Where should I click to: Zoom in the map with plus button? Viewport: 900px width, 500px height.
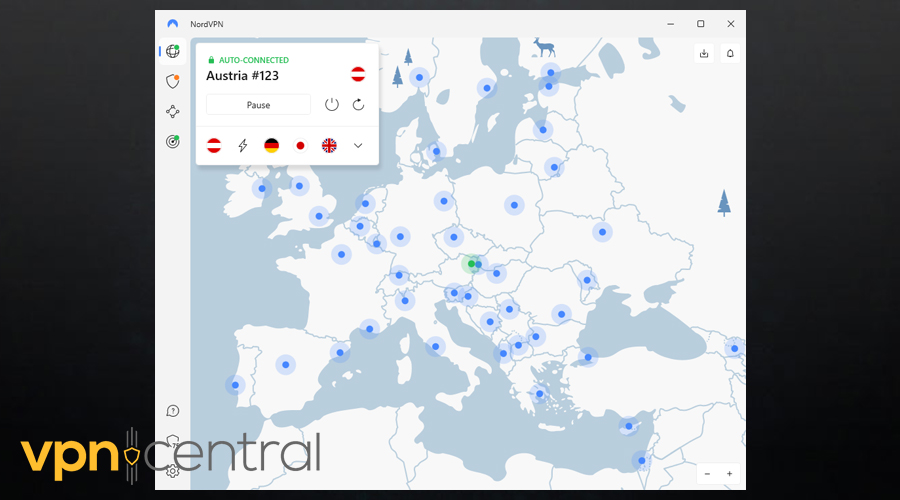pos(729,474)
